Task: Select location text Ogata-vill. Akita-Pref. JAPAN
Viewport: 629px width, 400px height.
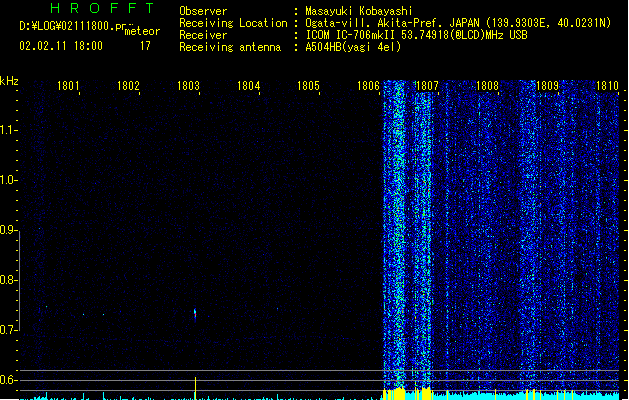Action: pos(392,23)
